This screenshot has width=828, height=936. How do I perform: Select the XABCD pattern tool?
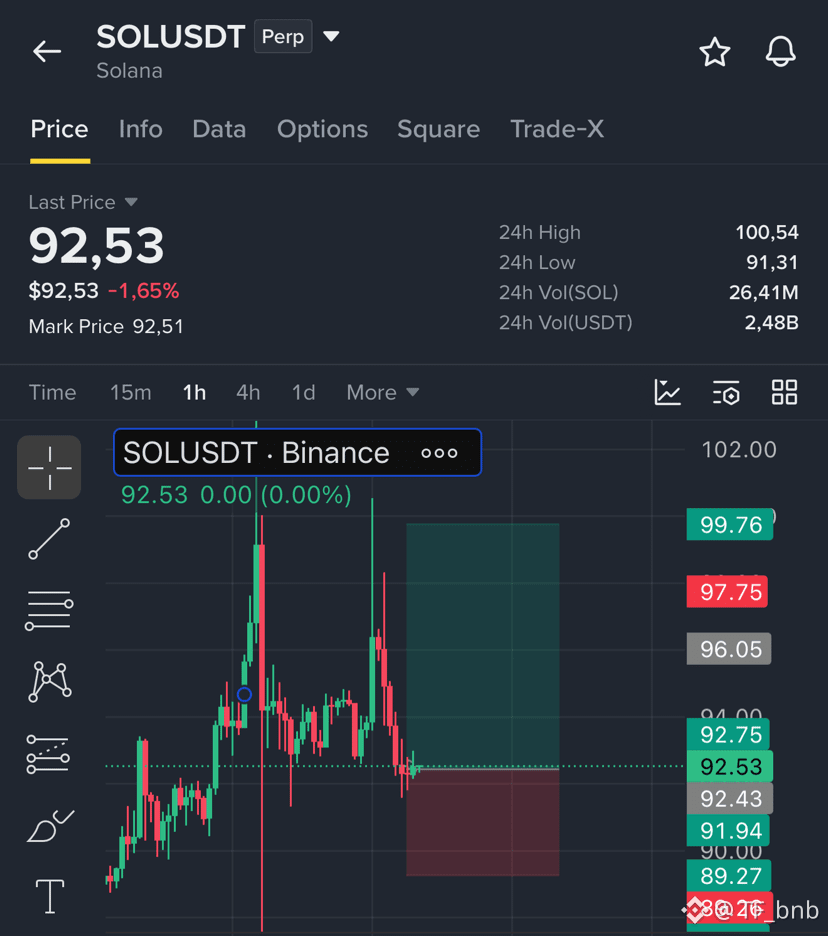coord(50,681)
